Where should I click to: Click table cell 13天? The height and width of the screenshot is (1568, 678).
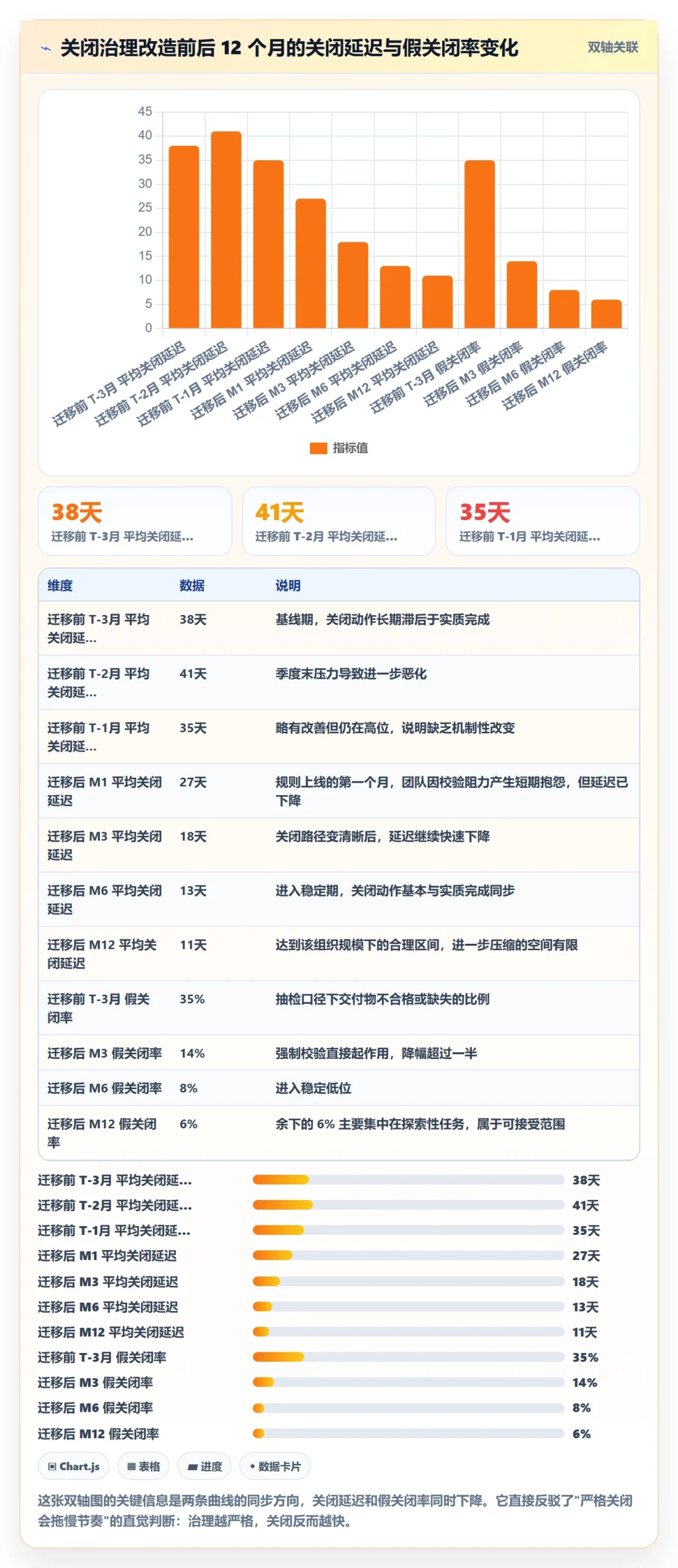[x=193, y=891]
